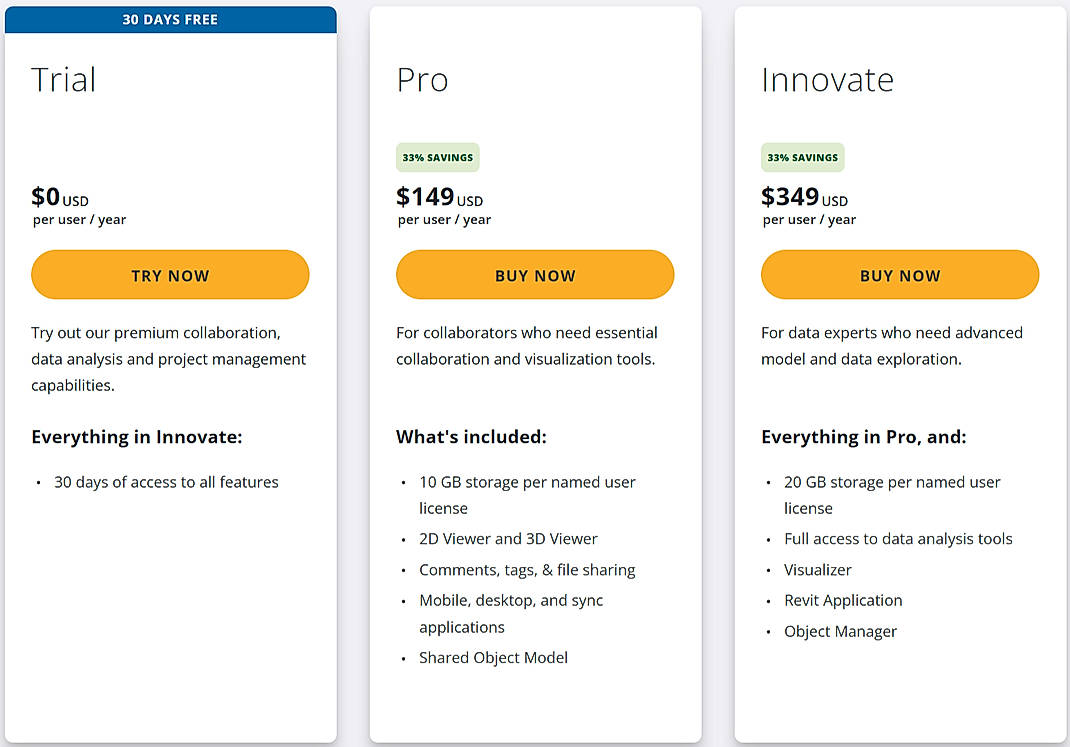Select the Everything in Innovate heading
Viewport: 1070px width, 747px height.
point(137,437)
